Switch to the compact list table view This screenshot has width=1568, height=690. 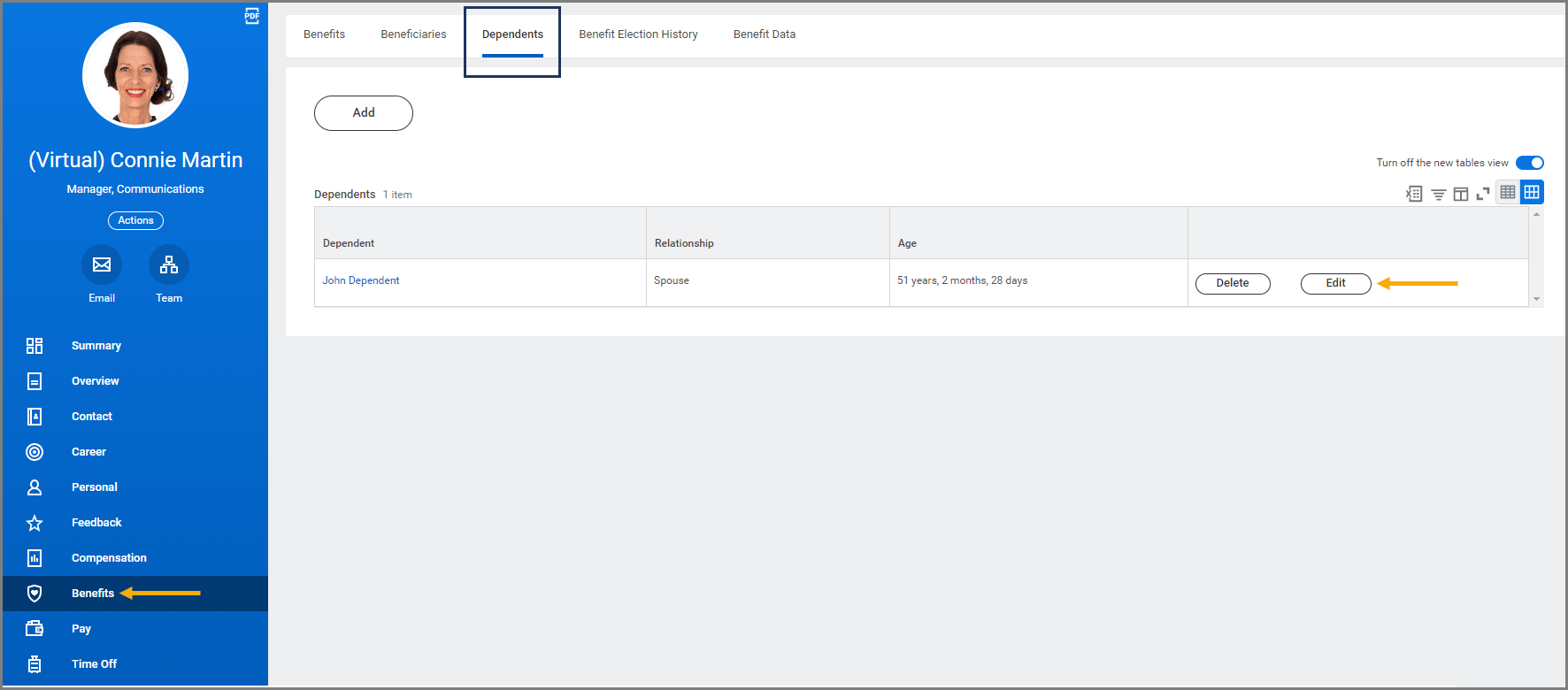point(1508,192)
